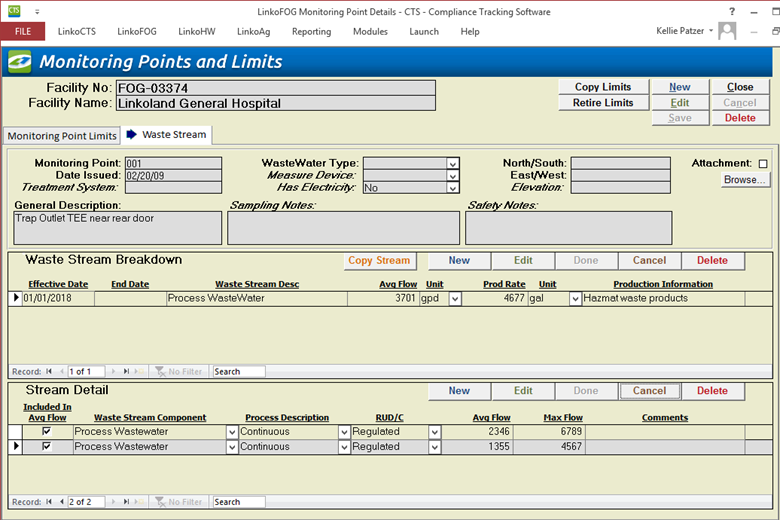Open the Measure Device dropdown
This screenshot has height=520, width=780.
click(x=452, y=176)
